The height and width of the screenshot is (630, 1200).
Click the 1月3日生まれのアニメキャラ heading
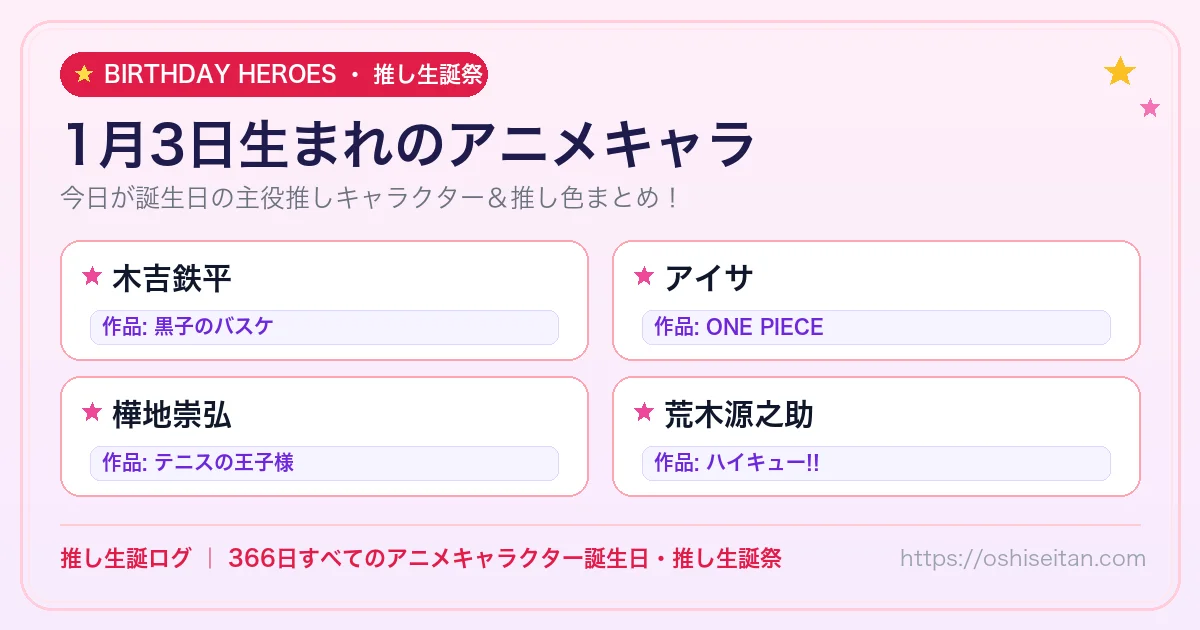[x=408, y=144]
